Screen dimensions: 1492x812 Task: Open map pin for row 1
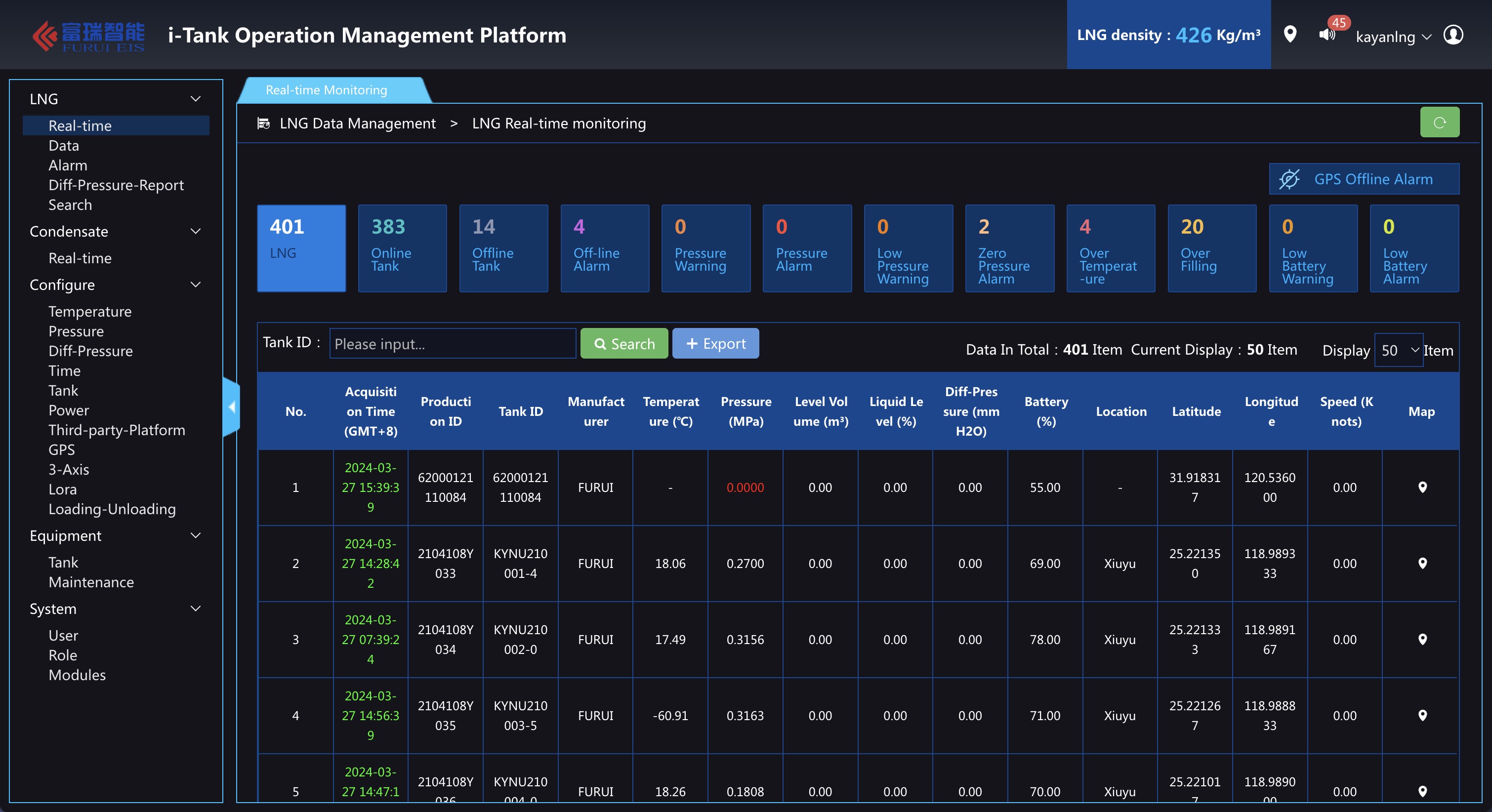pyautogui.click(x=1422, y=487)
